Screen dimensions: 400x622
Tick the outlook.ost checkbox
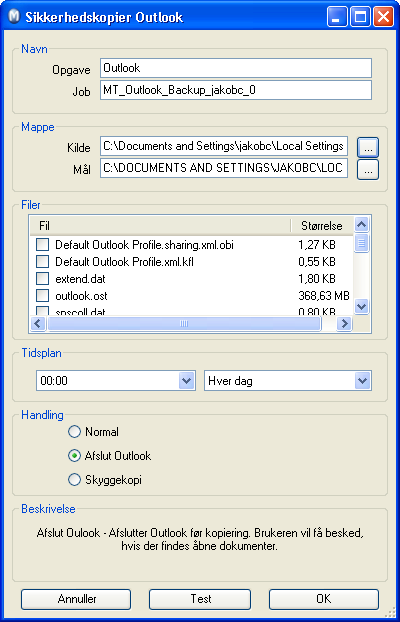[x=42, y=296]
